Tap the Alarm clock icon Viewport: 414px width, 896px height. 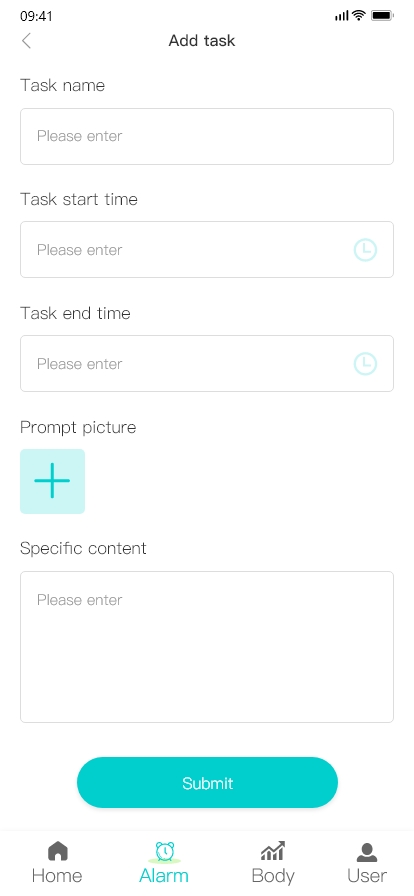tap(165, 851)
